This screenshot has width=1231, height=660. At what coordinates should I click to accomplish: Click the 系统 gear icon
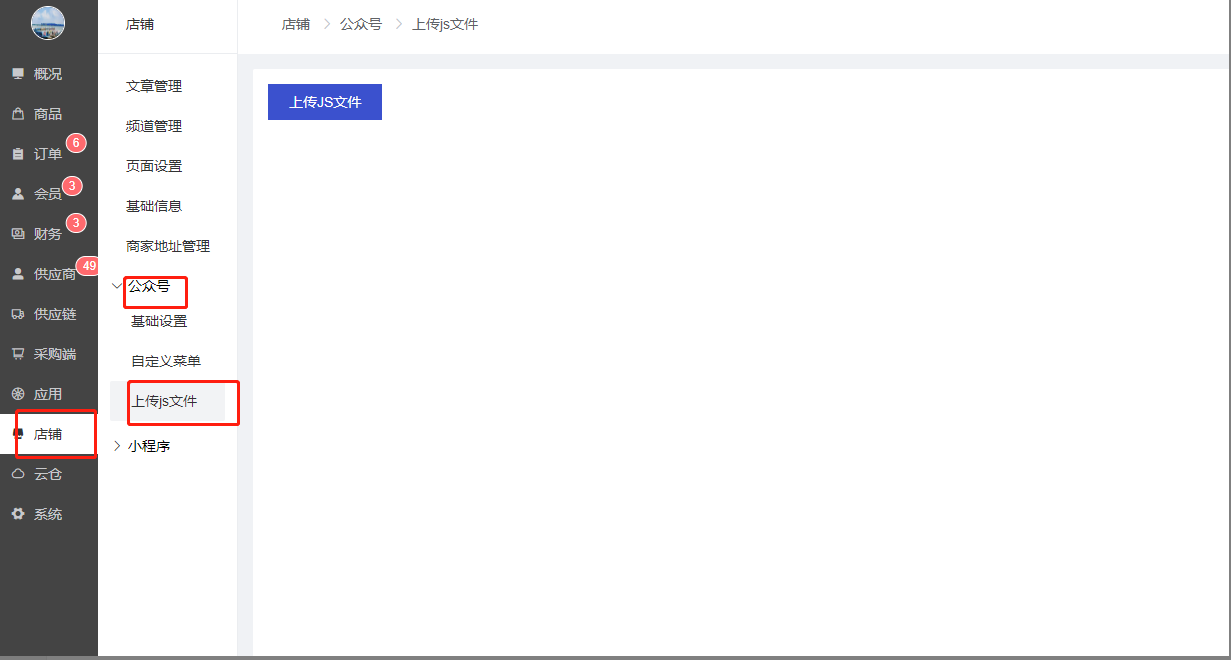click(x=18, y=514)
